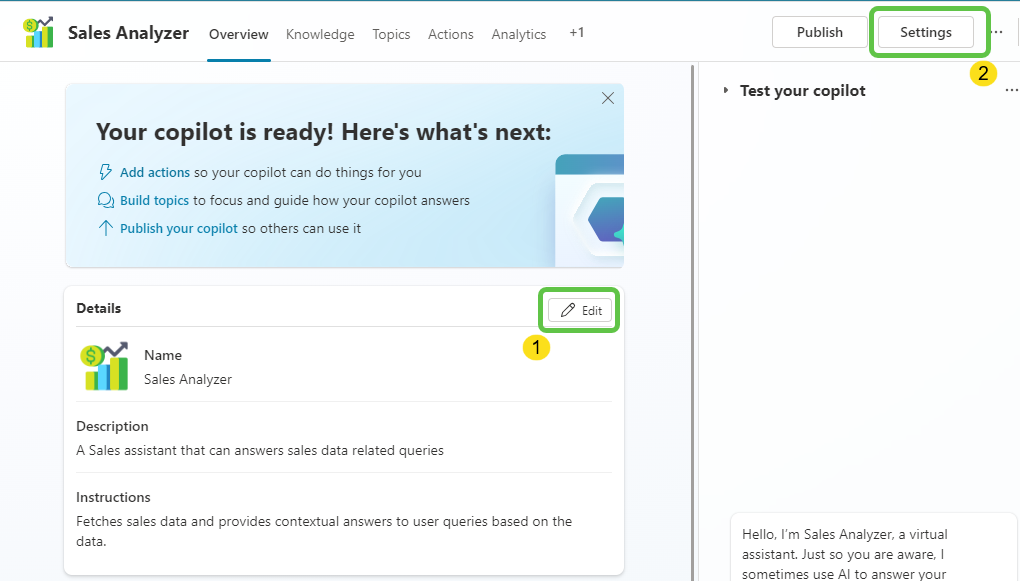This screenshot has width=1020, height=581.
Task: Close the 'Your copilot is ready' banner
Action: pos(607,98)
